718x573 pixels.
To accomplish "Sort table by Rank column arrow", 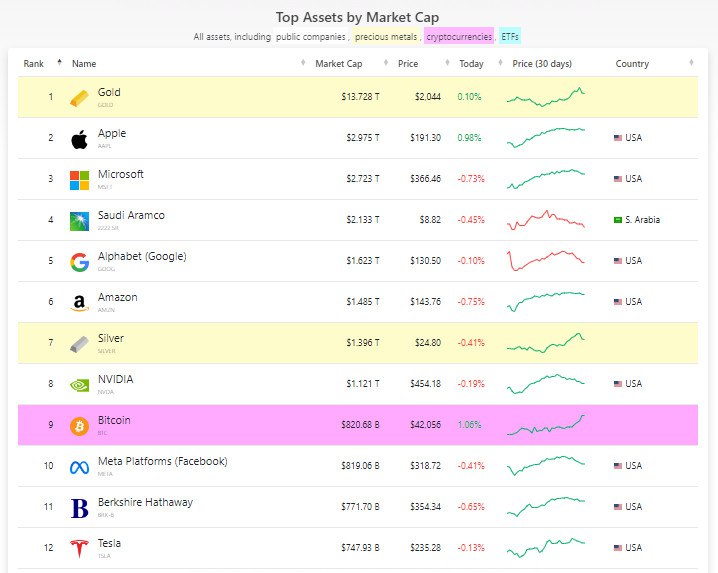I will (59, 62).
